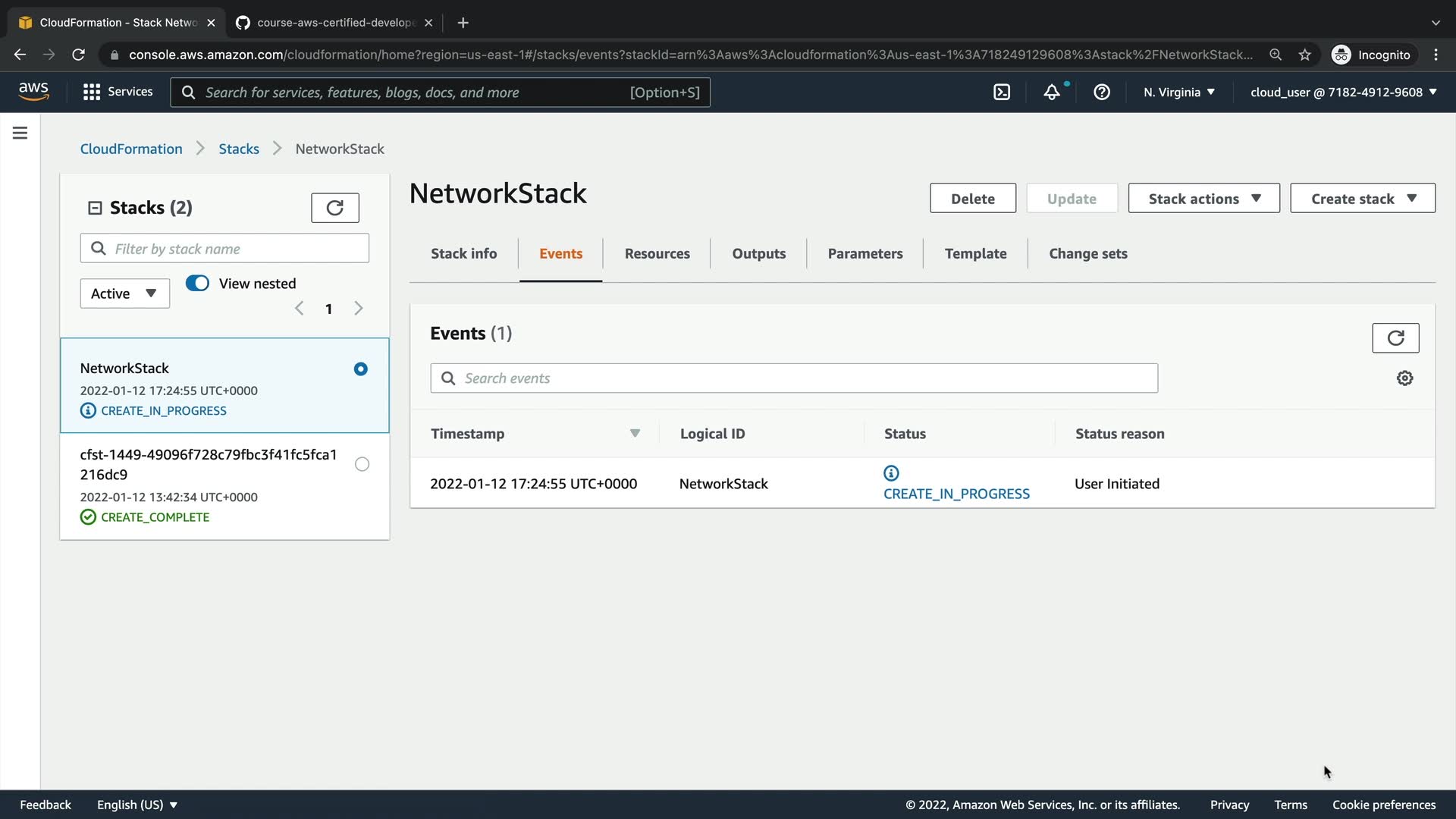Open AWS CloudShell terminal icon
The height and width of the screenshot is (819, 1456).
(x=1002, y=92)
